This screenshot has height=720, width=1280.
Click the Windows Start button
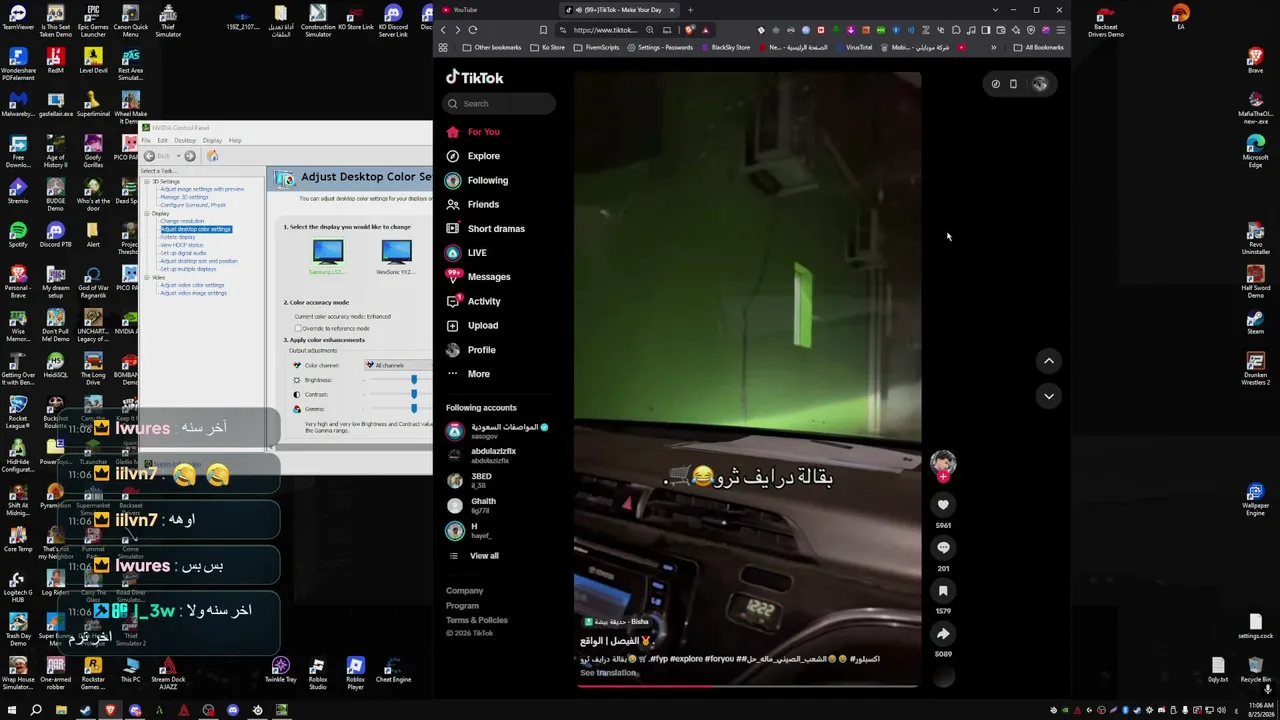pos(11,711)
